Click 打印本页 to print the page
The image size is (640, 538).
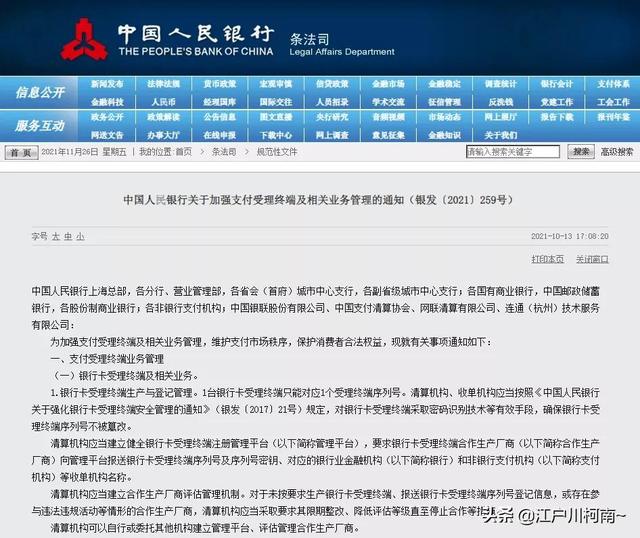[547, 259]
